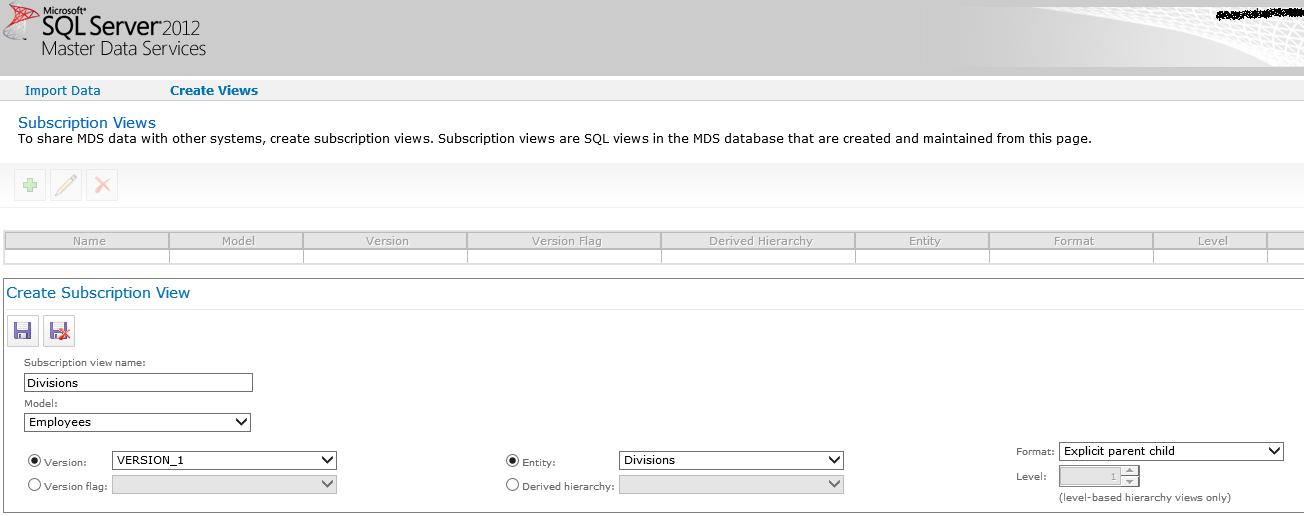Select the Version radio button
The image size is (1304, 516).
[35, 461]
